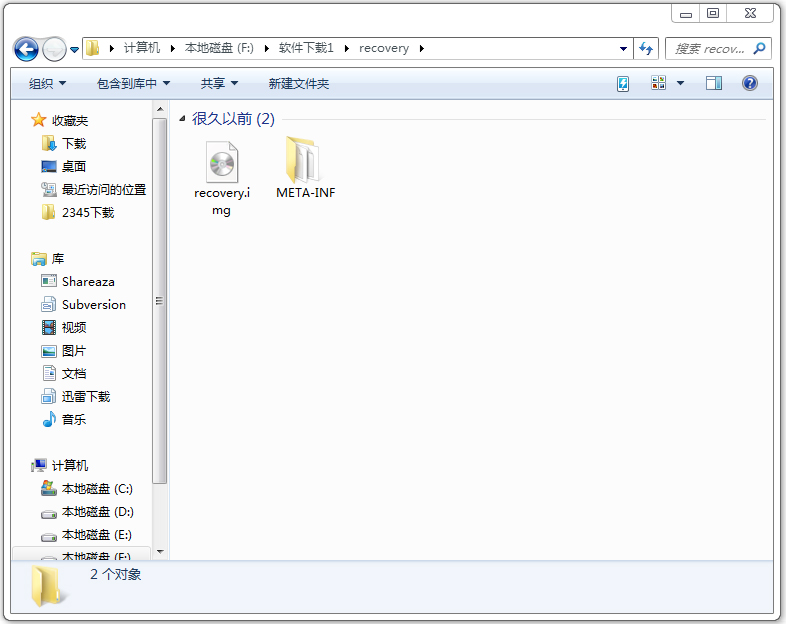Click the magnifier search icon
Viewport: 786px width, 624px height.
tap(759, 48)
